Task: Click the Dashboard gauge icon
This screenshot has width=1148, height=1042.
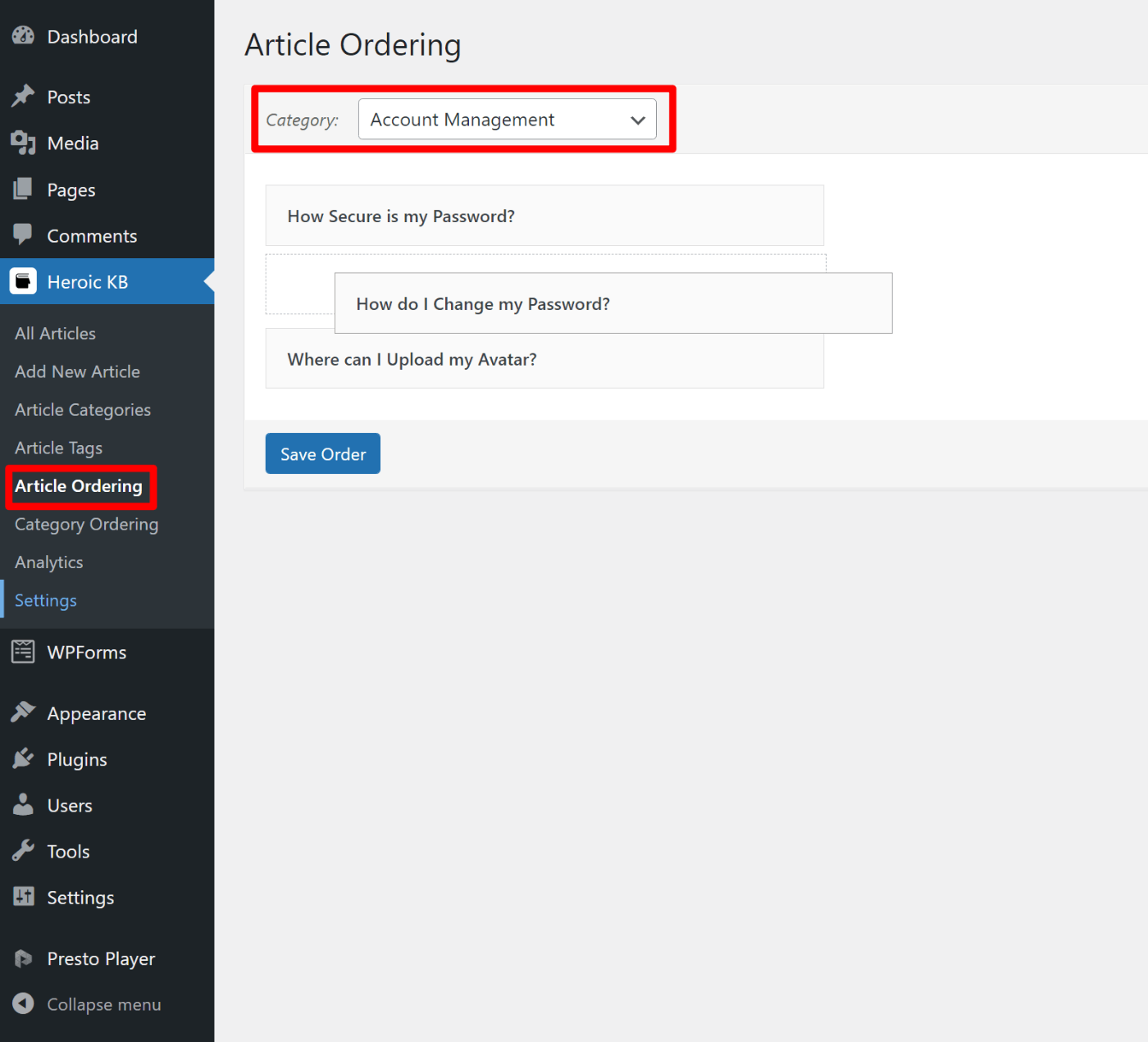Action: pos(23,36)
